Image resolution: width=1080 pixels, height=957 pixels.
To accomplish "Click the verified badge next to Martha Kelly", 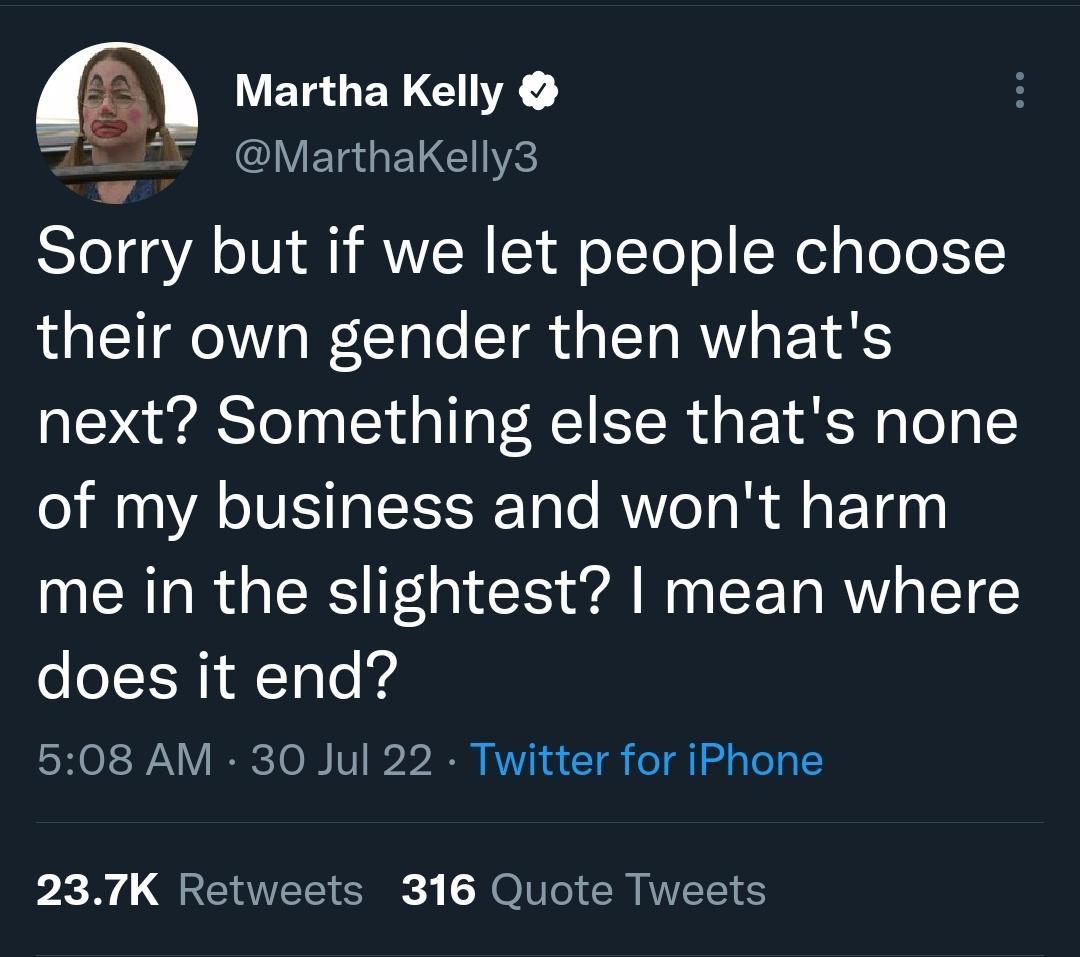I will [x=538, y=90].
